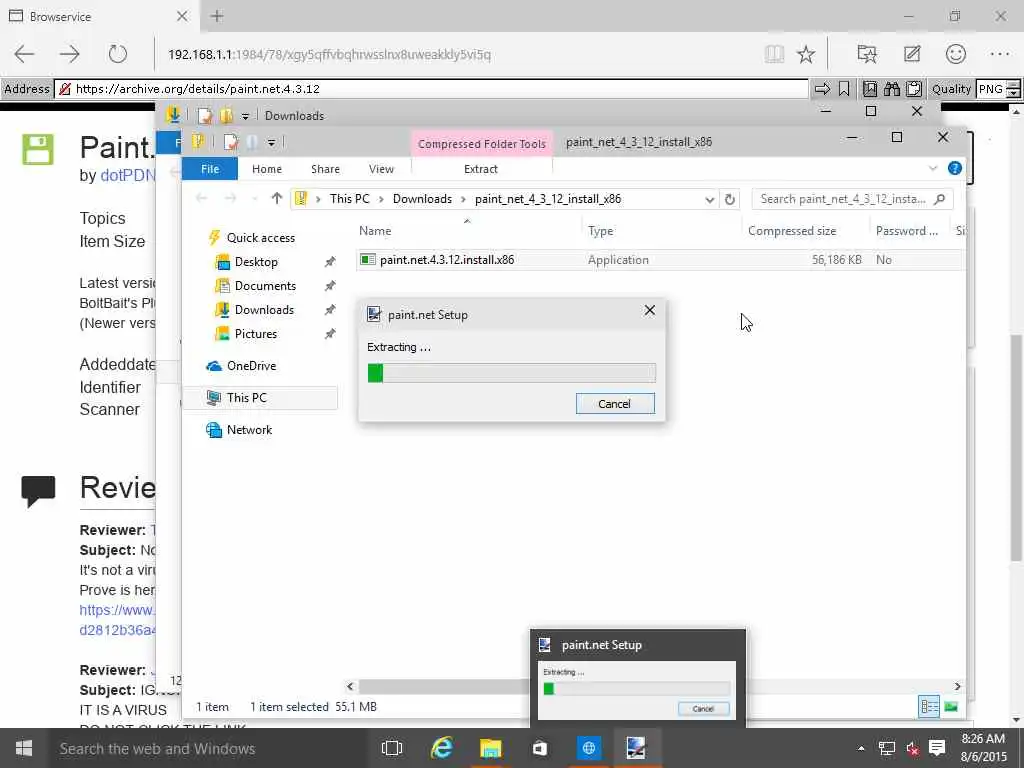Click the Browservice clipboard icon
Screen dimensions: 1024x768
(914, 89)
